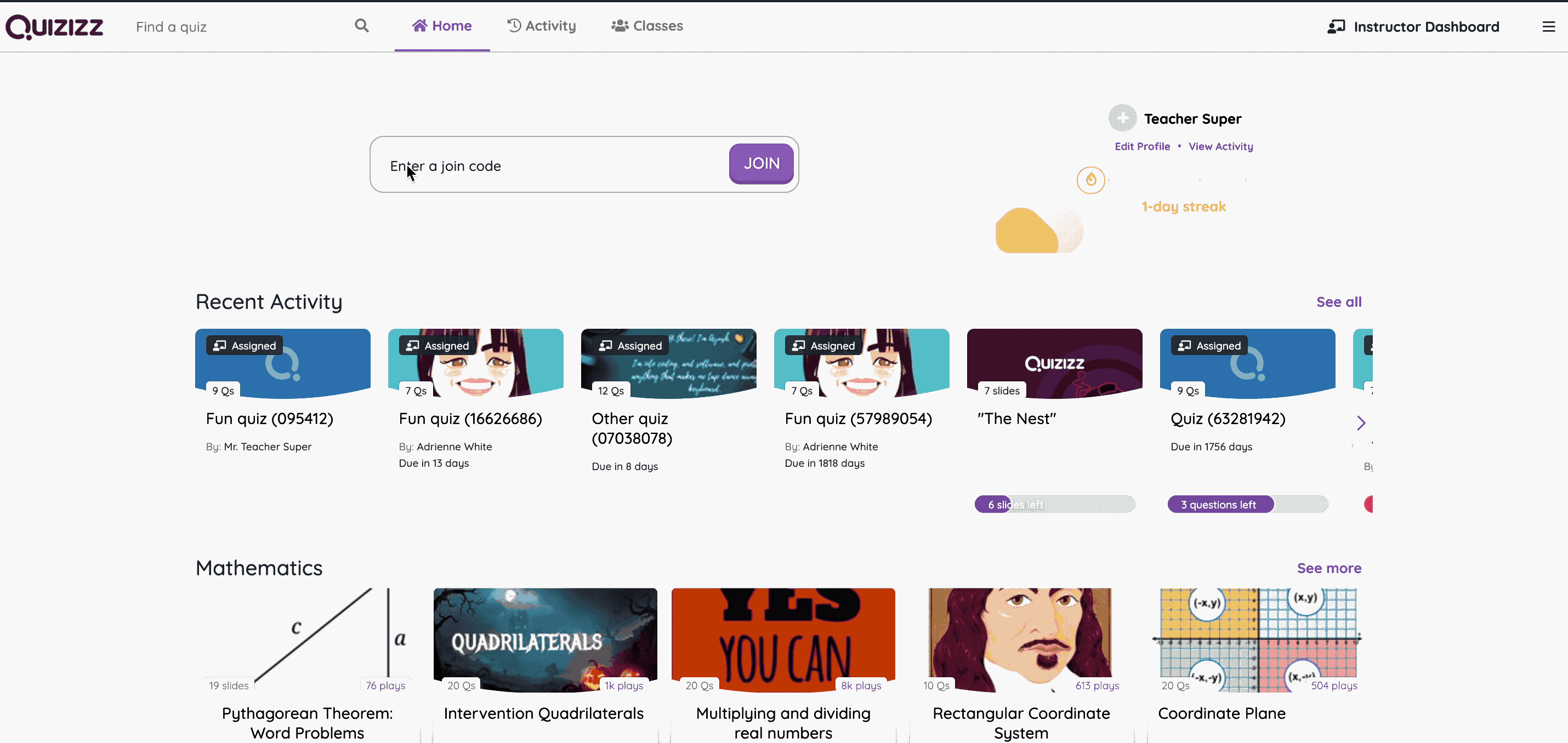Click Edit Profile option
1568x743 pixels.
click(1142, 146)
